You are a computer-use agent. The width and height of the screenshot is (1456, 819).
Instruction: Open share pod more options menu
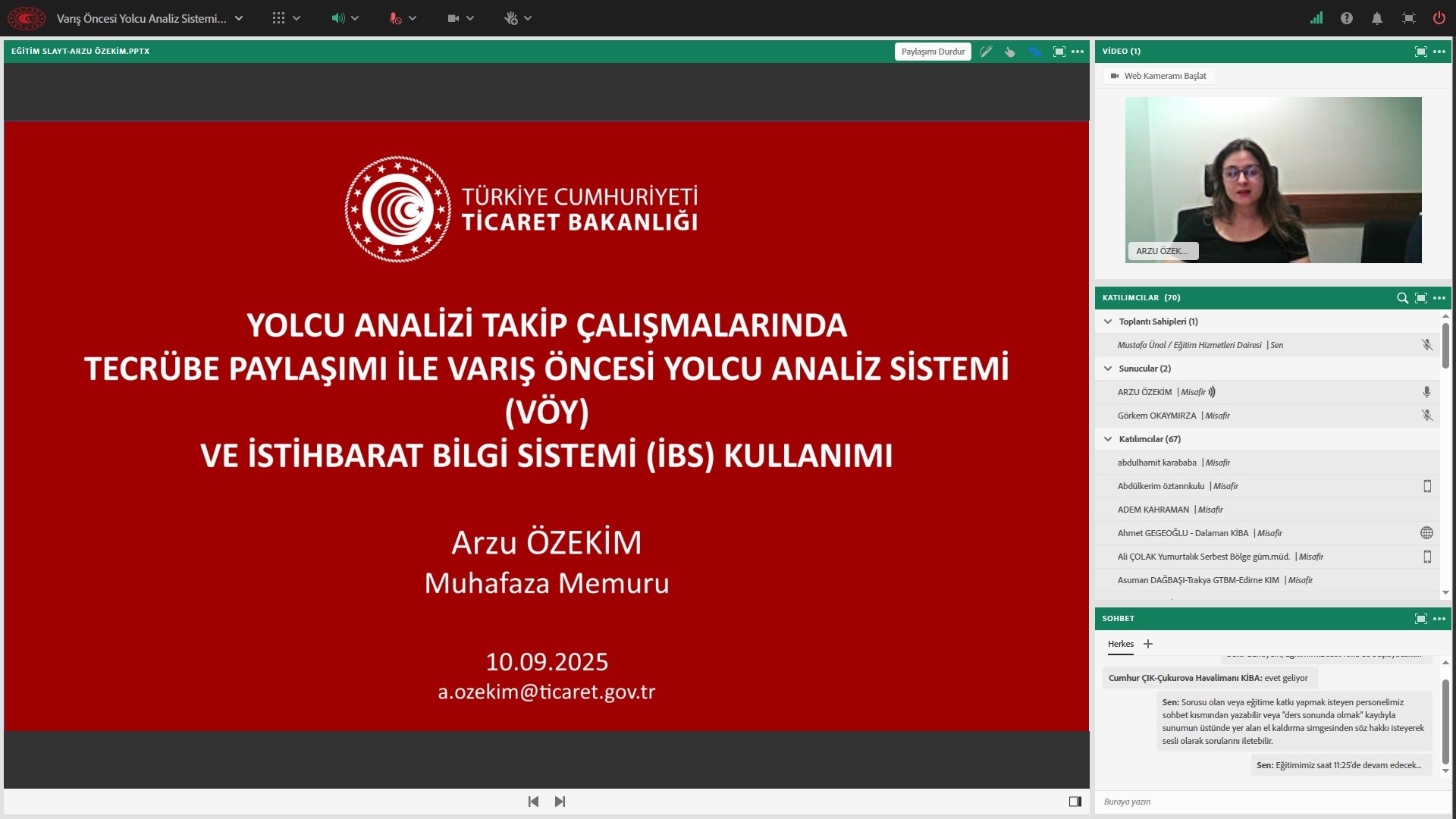click(1078, 52)
